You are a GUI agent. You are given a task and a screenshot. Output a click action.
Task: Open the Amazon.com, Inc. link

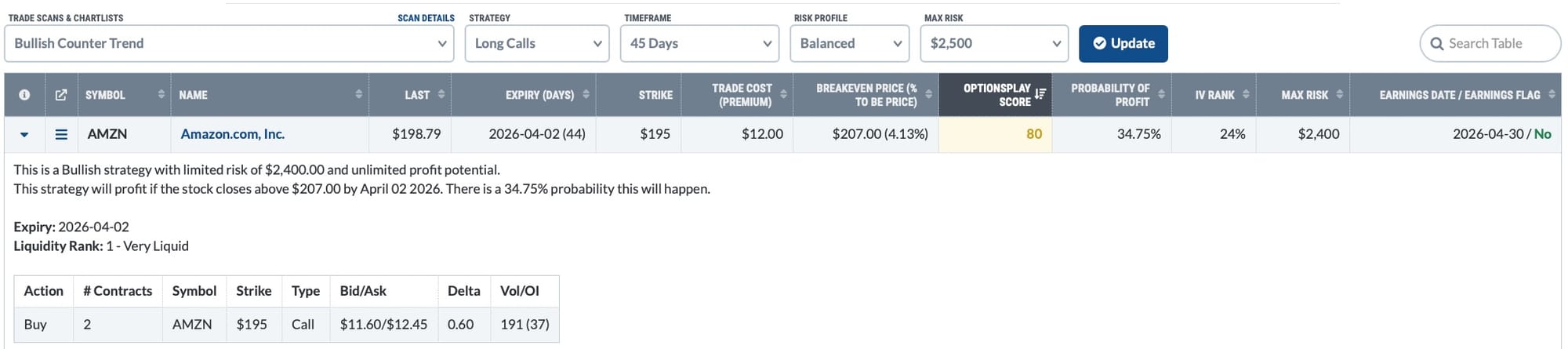point(232,134)
